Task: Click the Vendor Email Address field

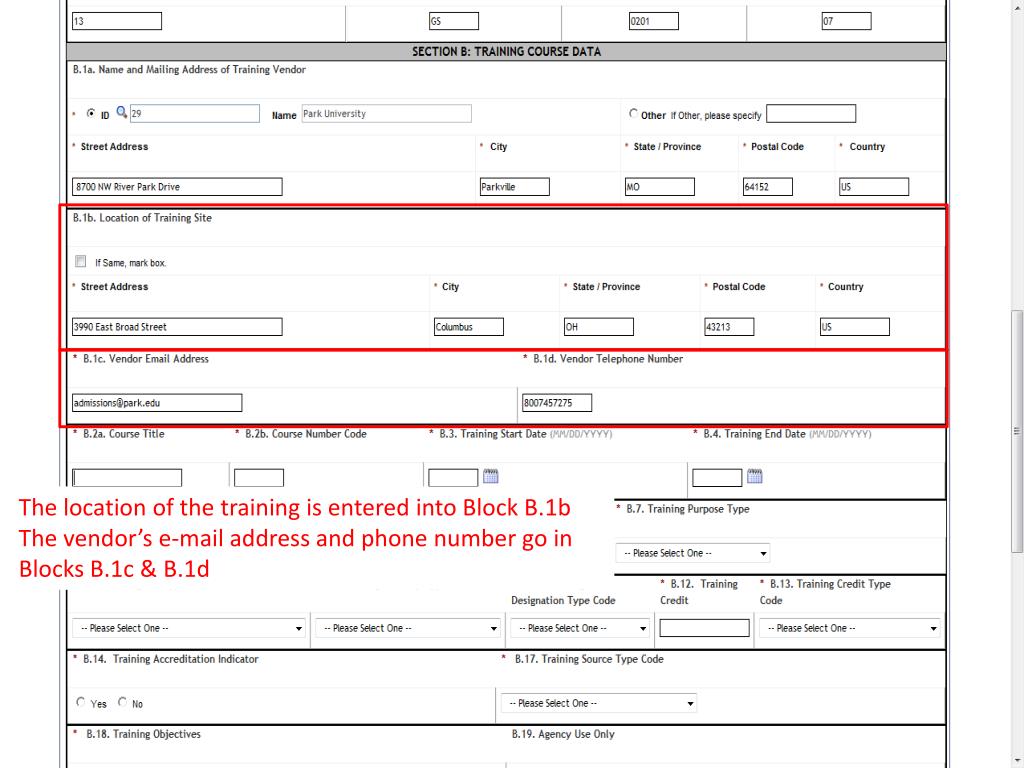Action: pyautogui.click(x=157, y=403)
